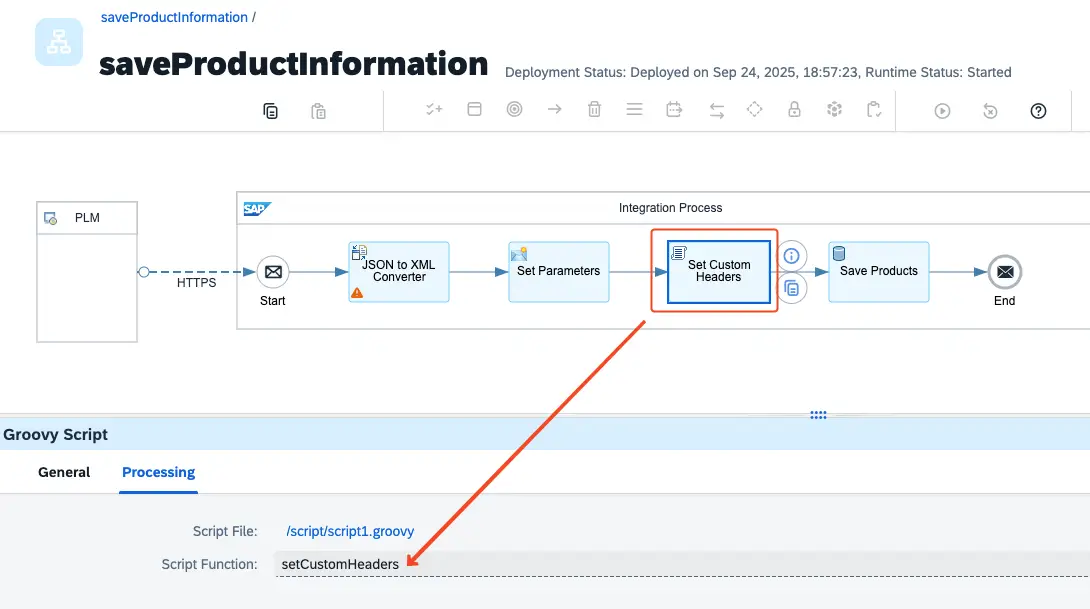Image resolution: width=1090 pixels, height=609 pixels.
Task: Open the hamburger lines toolbar menu
Action: (634, 110)
